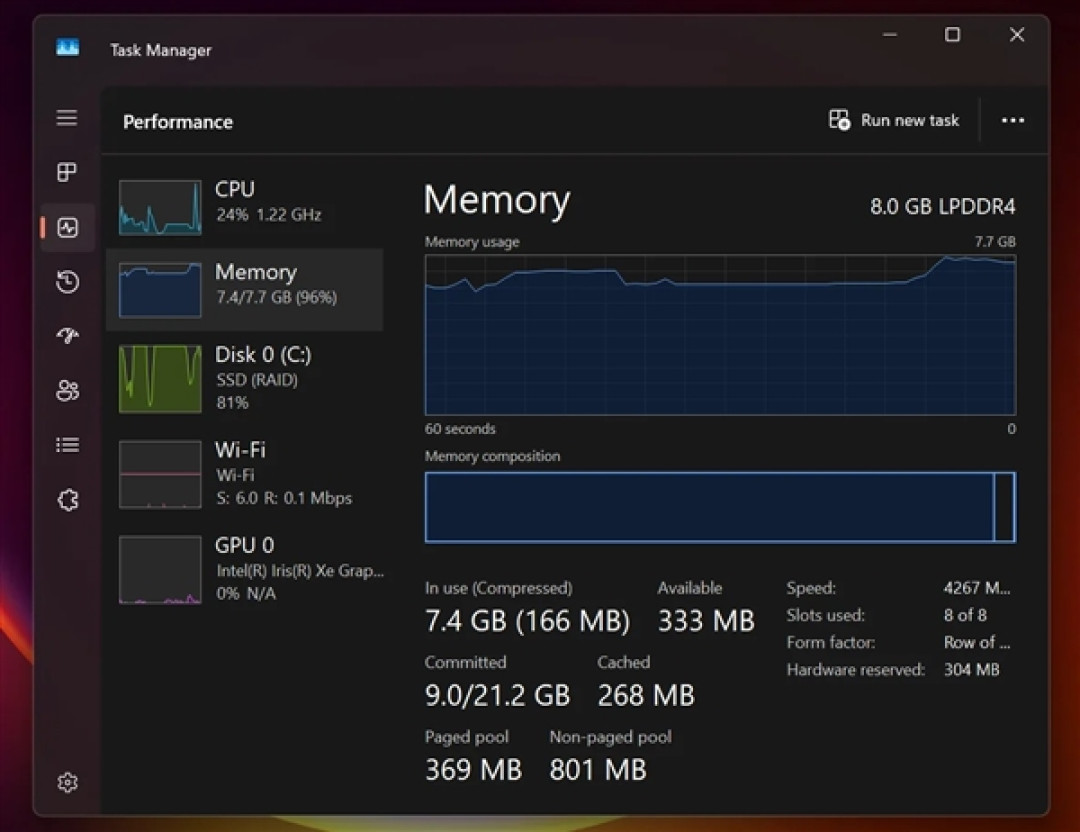
Task: Click Available value 333 MB
Action: coord(706,621)
